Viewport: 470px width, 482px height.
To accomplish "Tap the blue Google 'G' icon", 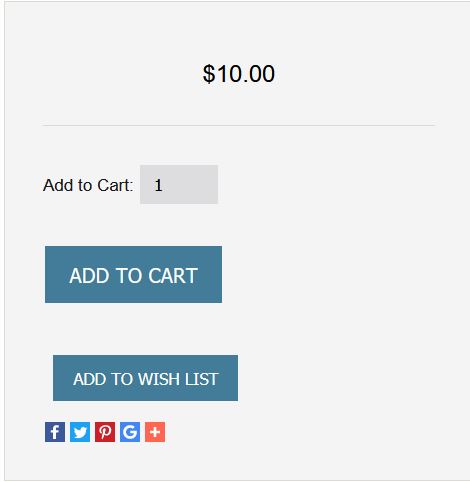I will click(130, 432).
